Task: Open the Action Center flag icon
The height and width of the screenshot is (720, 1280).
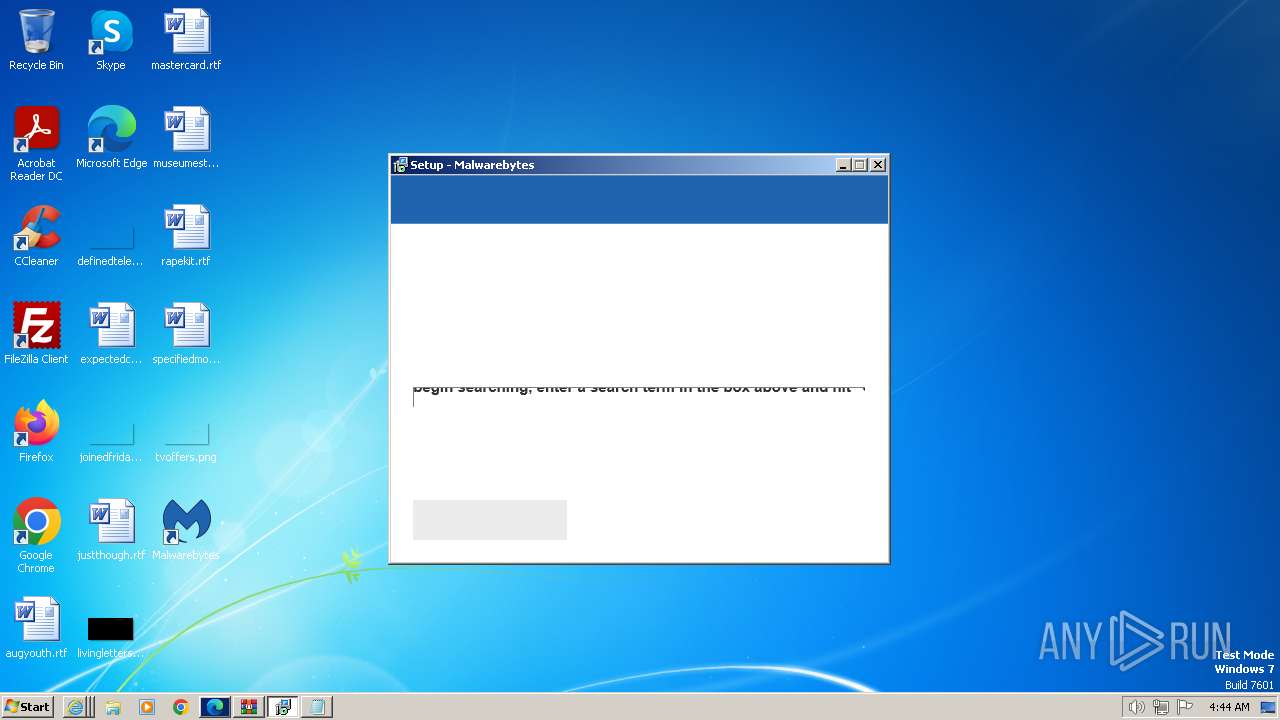Action: click(x=1185, y=707)
